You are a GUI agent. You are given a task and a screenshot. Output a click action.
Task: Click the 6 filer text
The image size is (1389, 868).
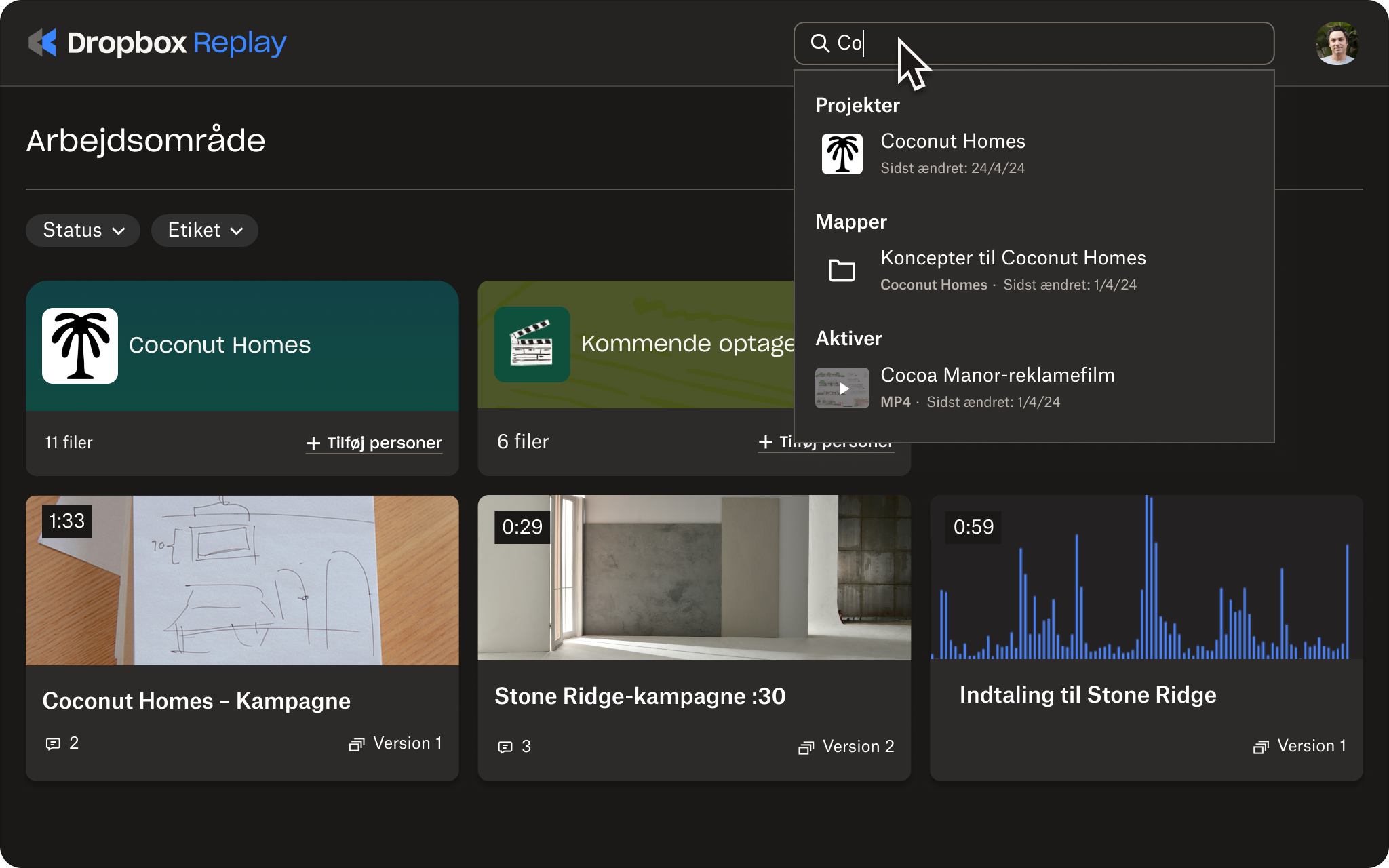(523, 441)
